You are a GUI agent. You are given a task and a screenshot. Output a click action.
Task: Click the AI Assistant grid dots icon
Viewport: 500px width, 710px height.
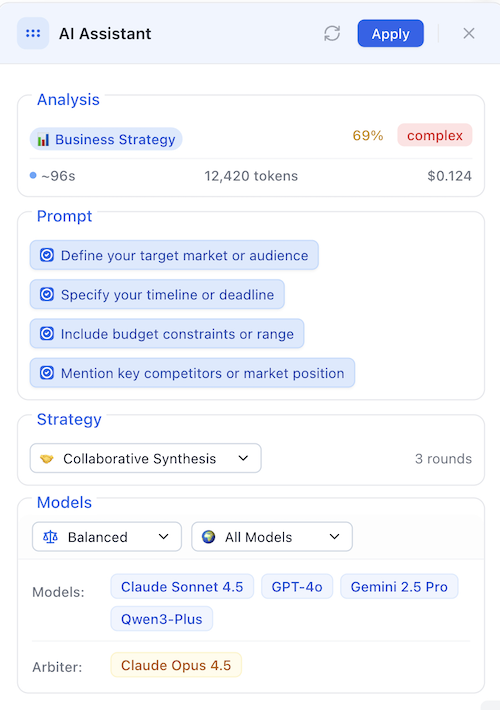coord(33,33)
